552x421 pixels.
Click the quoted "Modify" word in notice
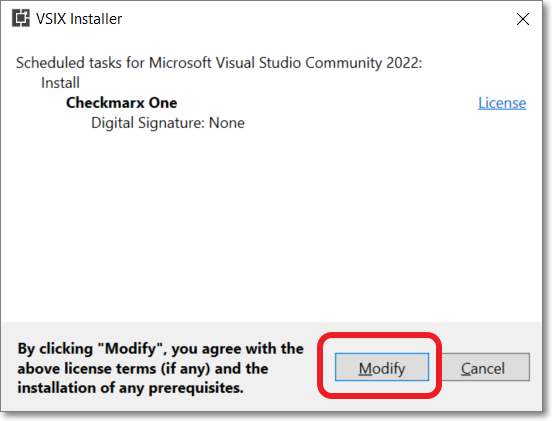tap(132, 349)
